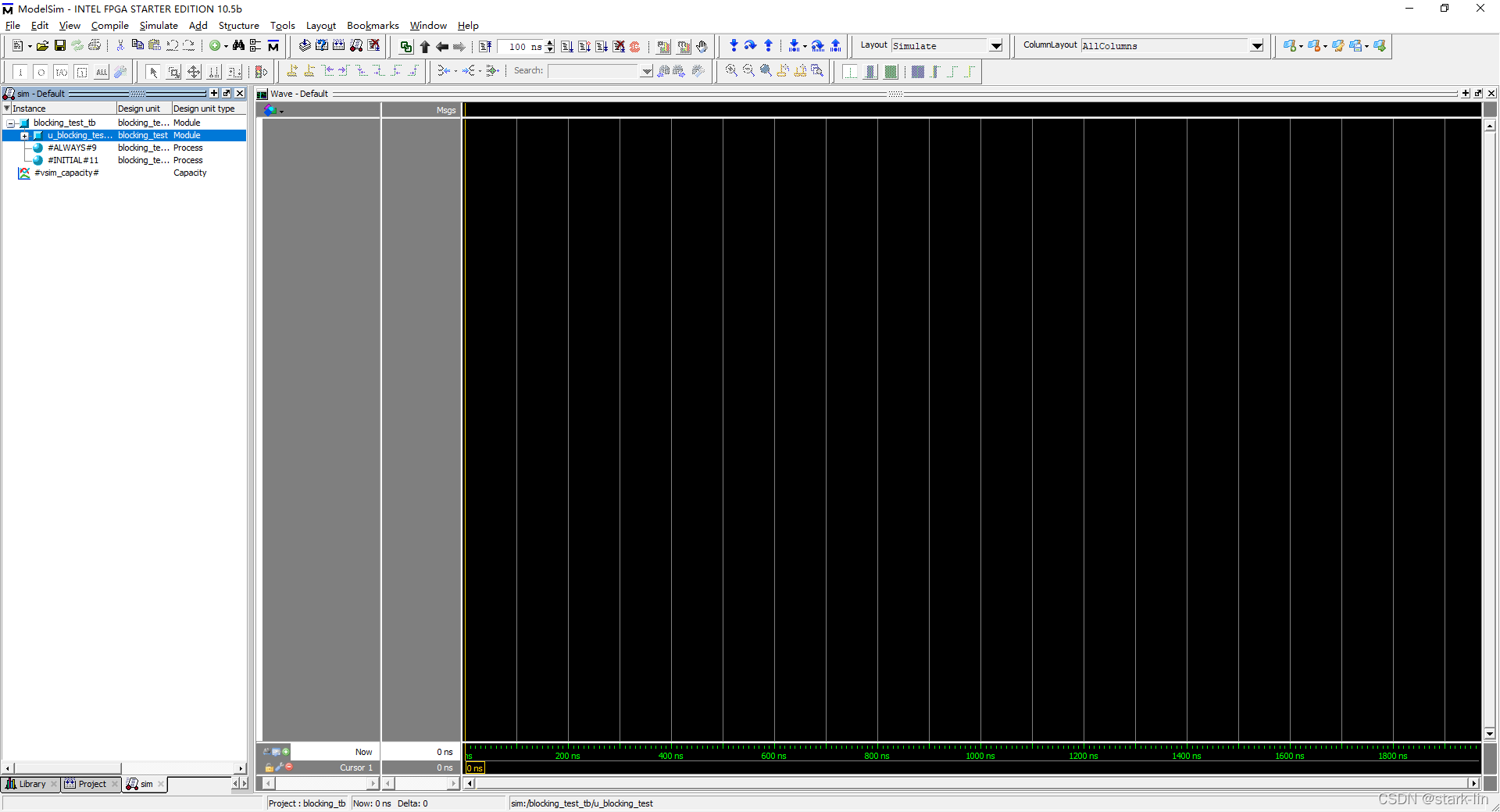The image size is (1500, 812).
Task: Click the Run simulation icon next to the 100 ns field
Action: (567, 47)
